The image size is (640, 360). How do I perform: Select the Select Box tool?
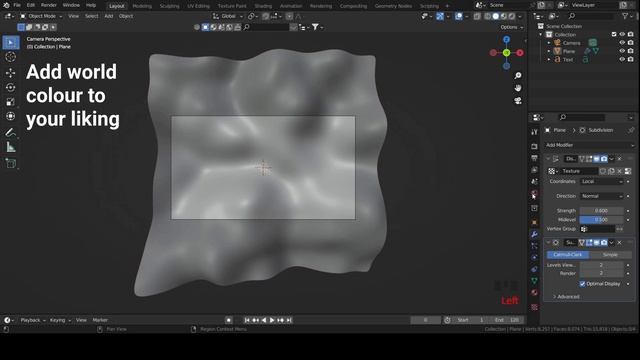pyautogui.click(x=11, y=42)
